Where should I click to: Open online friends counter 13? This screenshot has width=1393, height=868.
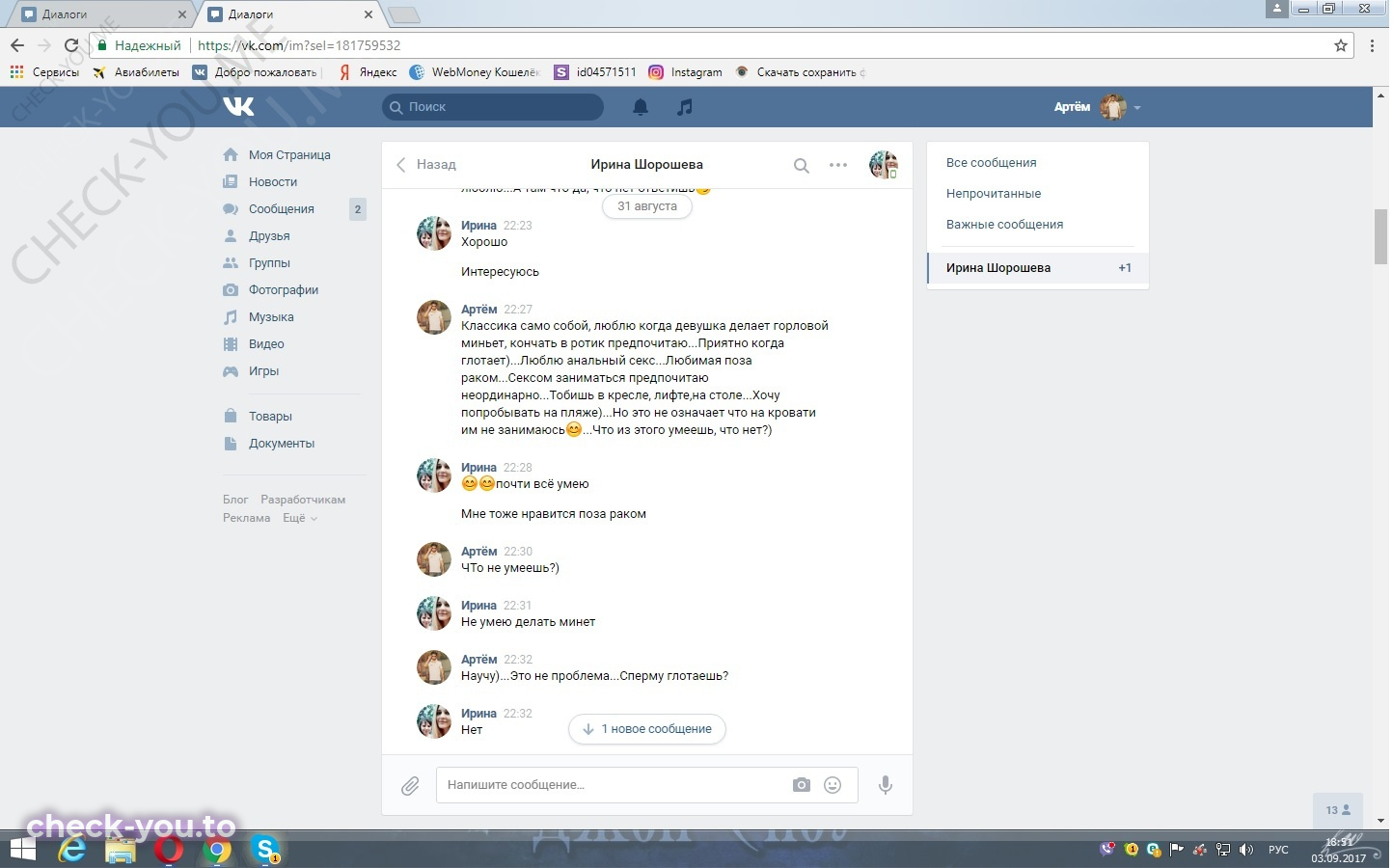[x=1338, y=810]
